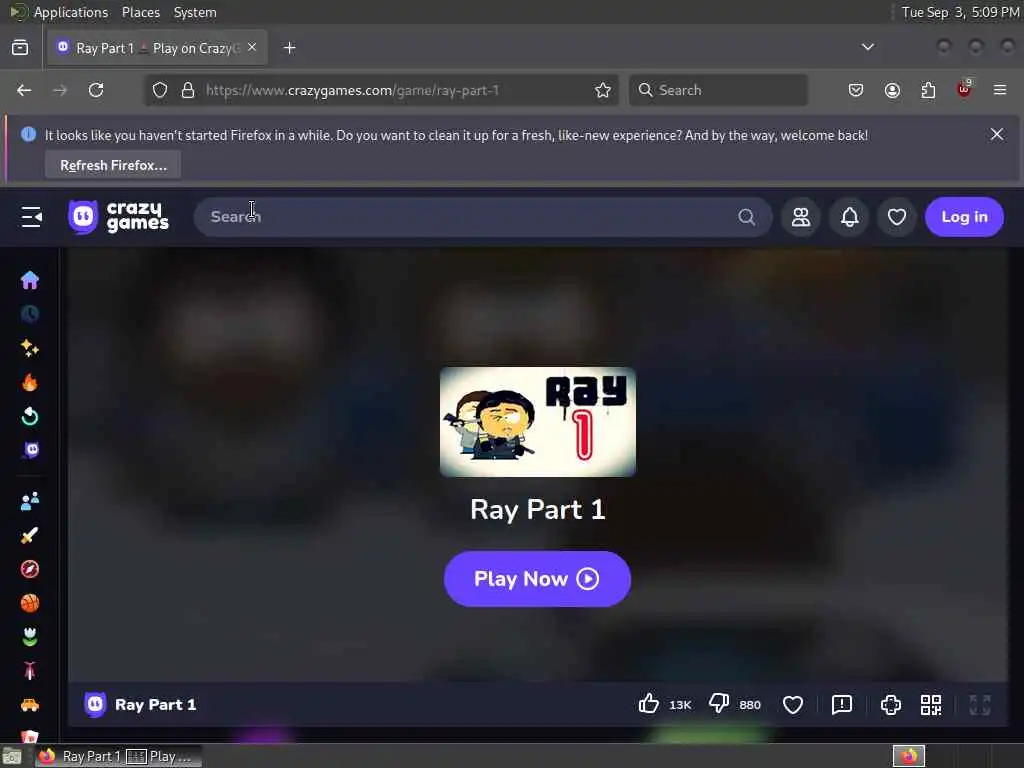Open the green flower category icon in the sidebar
1024x768 pixels.
pyautogui.click(x=29, y=637)
